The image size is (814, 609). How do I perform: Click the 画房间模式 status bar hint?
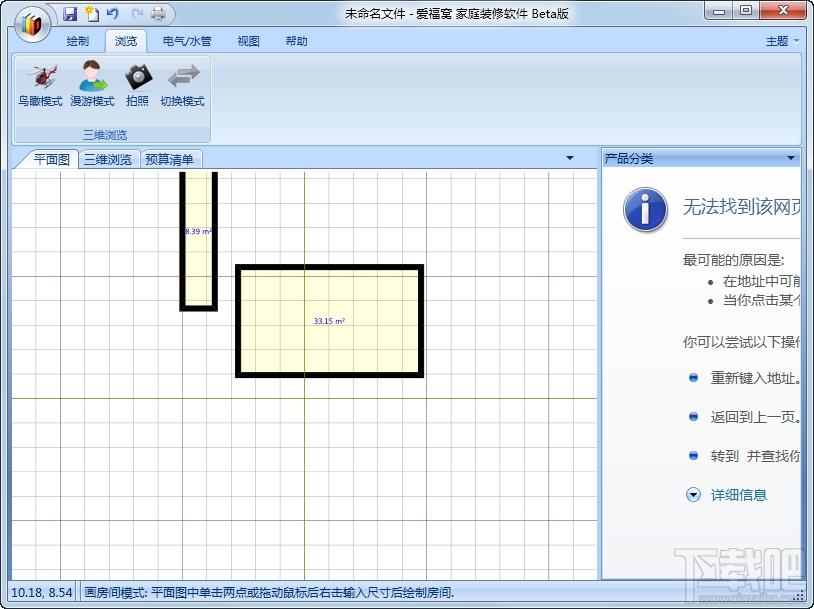click(269, 592)
